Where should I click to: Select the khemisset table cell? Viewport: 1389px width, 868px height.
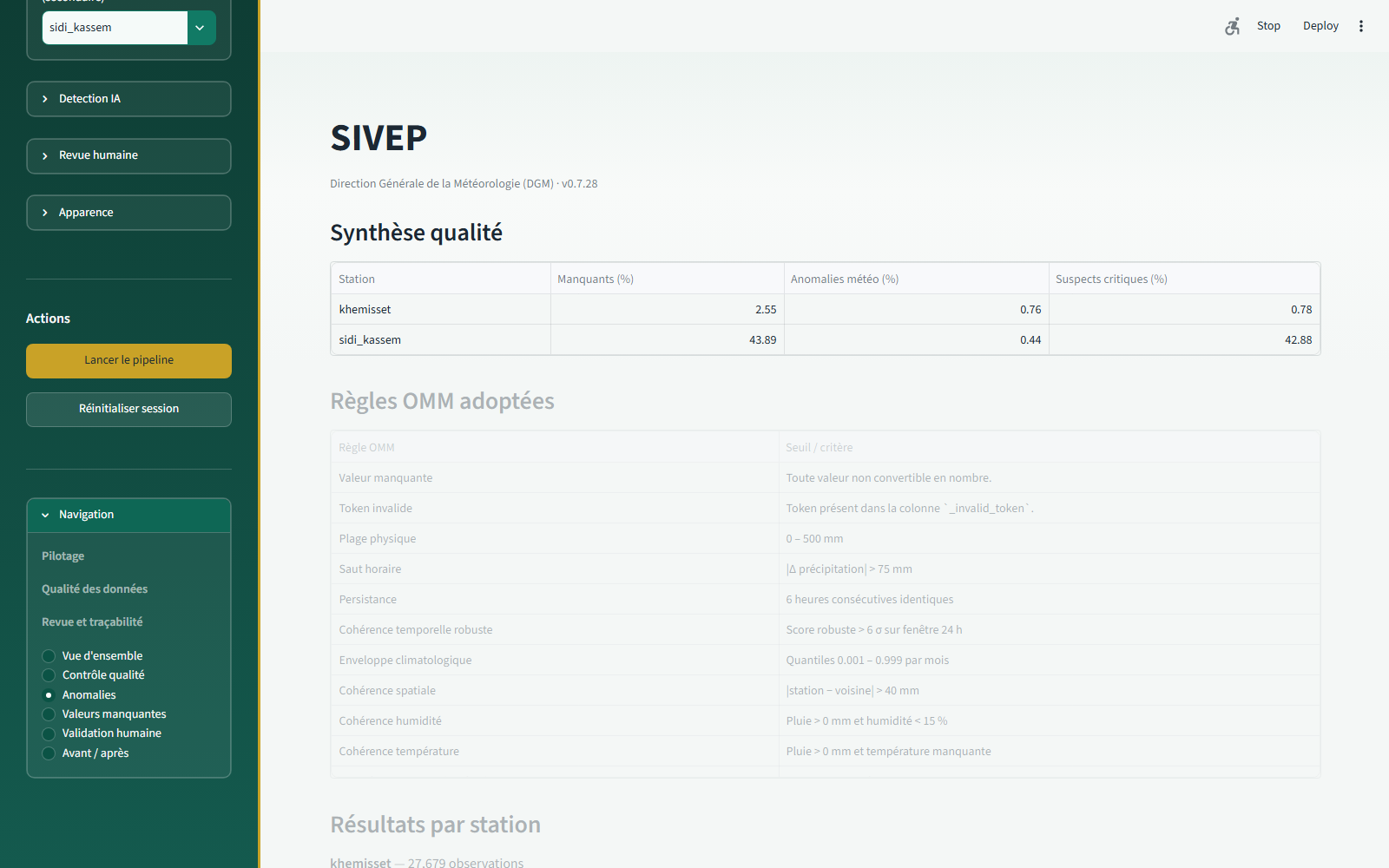pyautogui.click(x=441, y=309)
